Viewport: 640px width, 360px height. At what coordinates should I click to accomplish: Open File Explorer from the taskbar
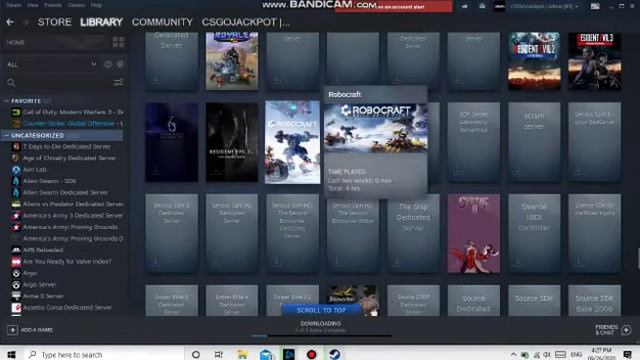(242, 354)
